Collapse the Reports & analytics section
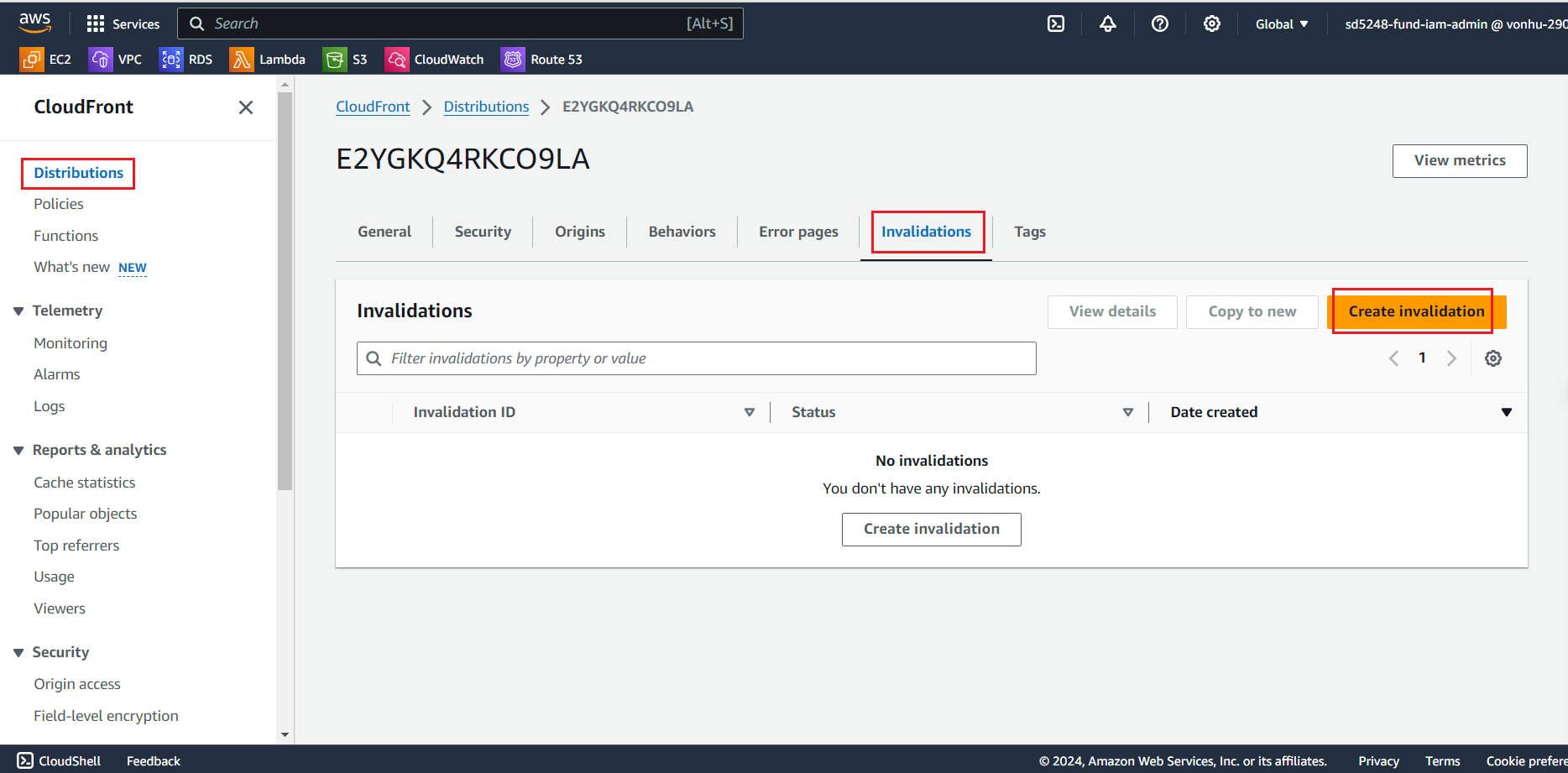 tap(18, 451)
